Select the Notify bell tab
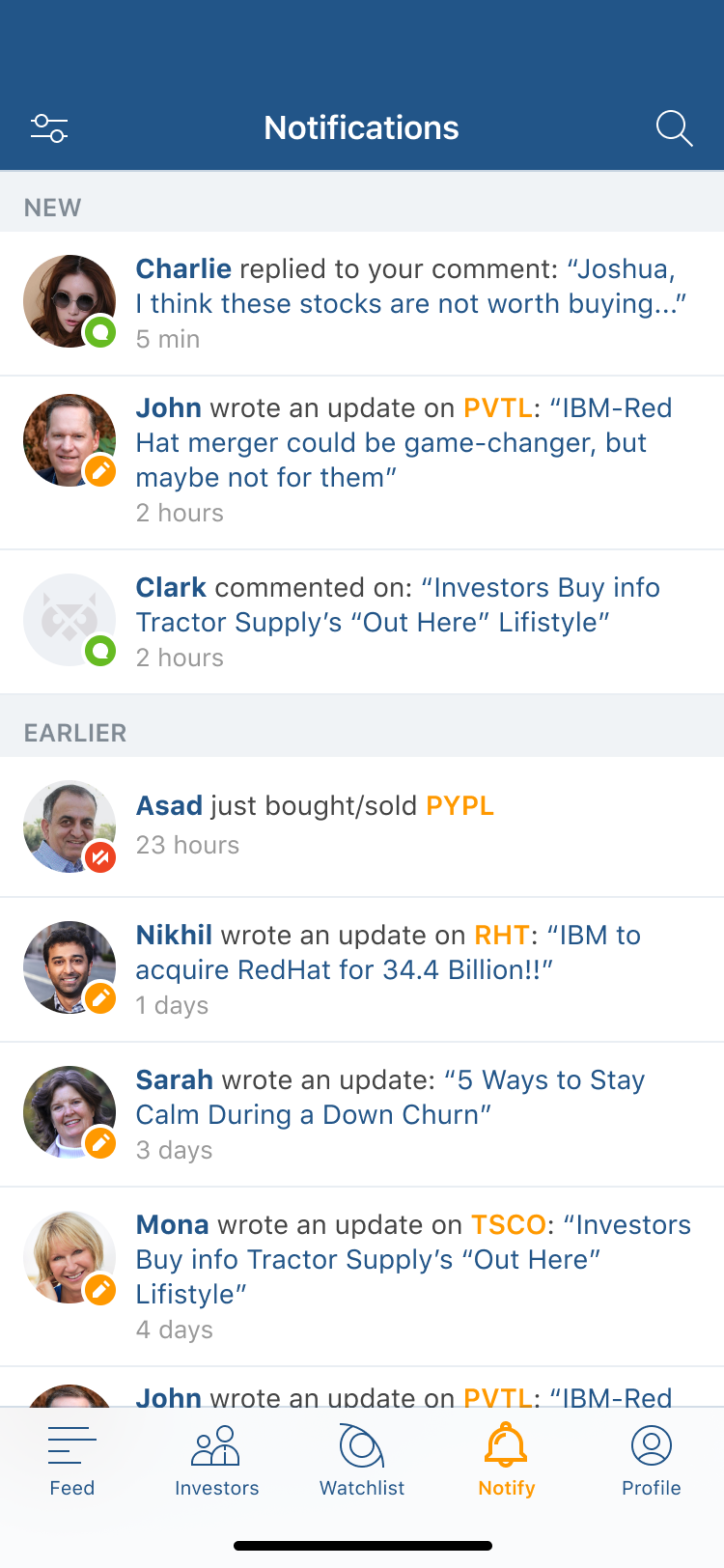Viewport: 724px width, 1568px height. [x=507, y=1460]
